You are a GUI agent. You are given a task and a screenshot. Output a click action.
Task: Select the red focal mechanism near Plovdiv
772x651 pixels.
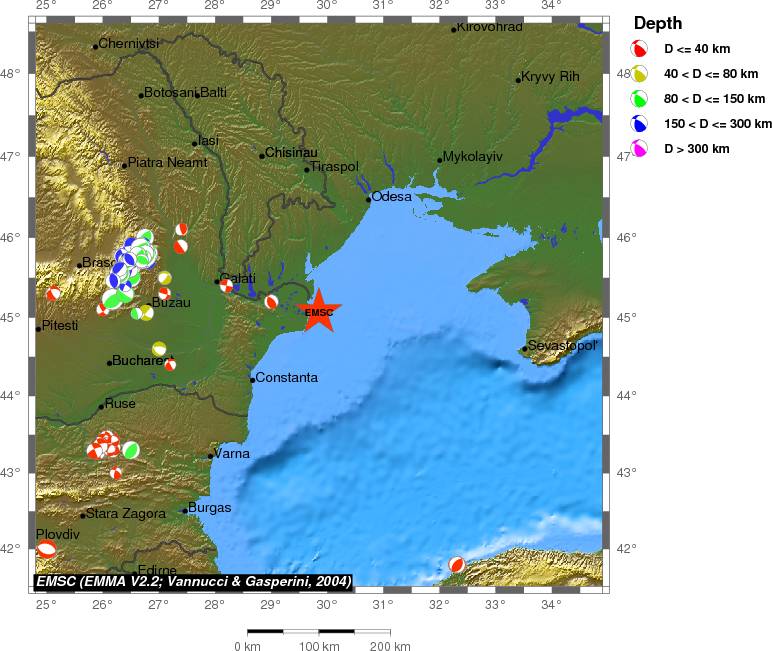[x=46, y=549]
